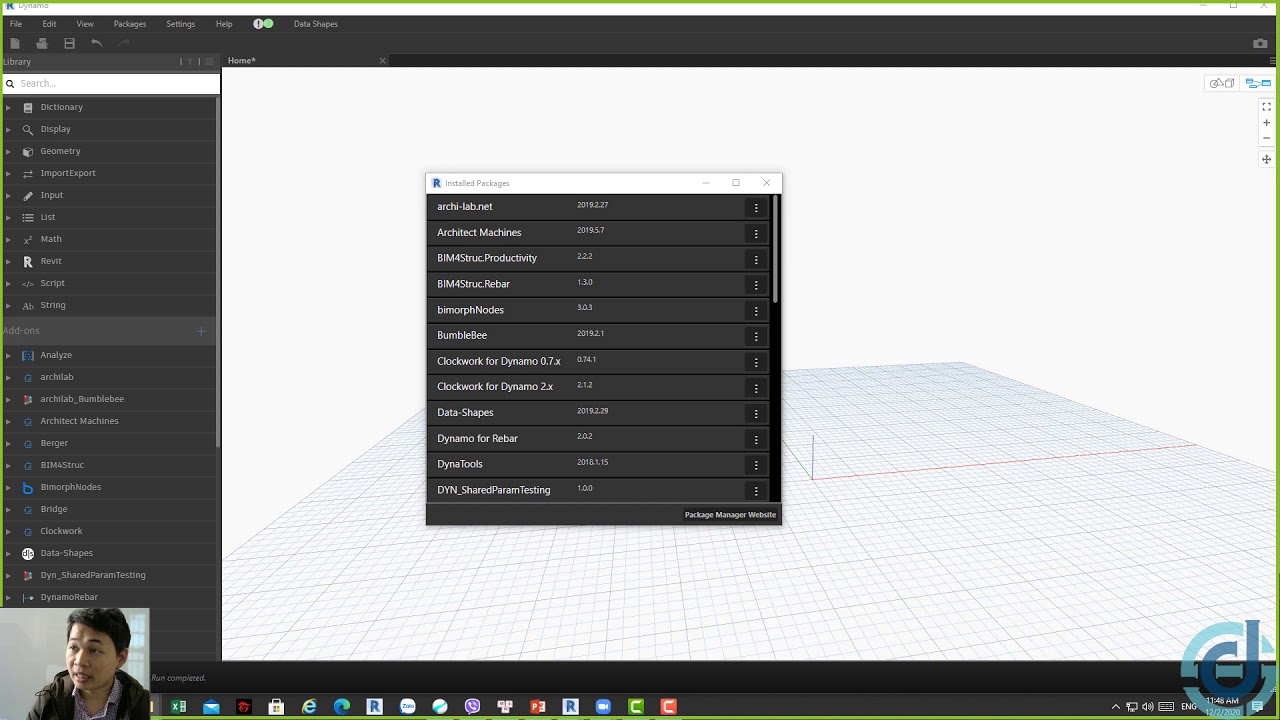This screenshot has height=720, width=1280.
Task: Click the camera export image icon
Action: click(x=1260, y=43)
